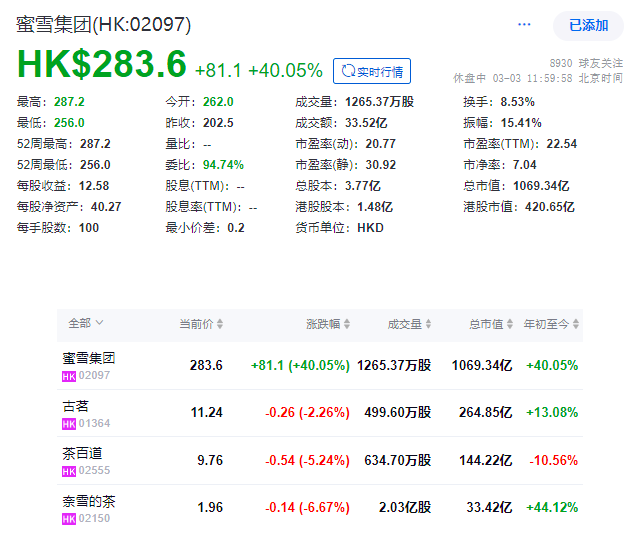The height and width of the screenshot is (545, 638).
Task: Click 最低 value 256.0
Action: point(69,123)
